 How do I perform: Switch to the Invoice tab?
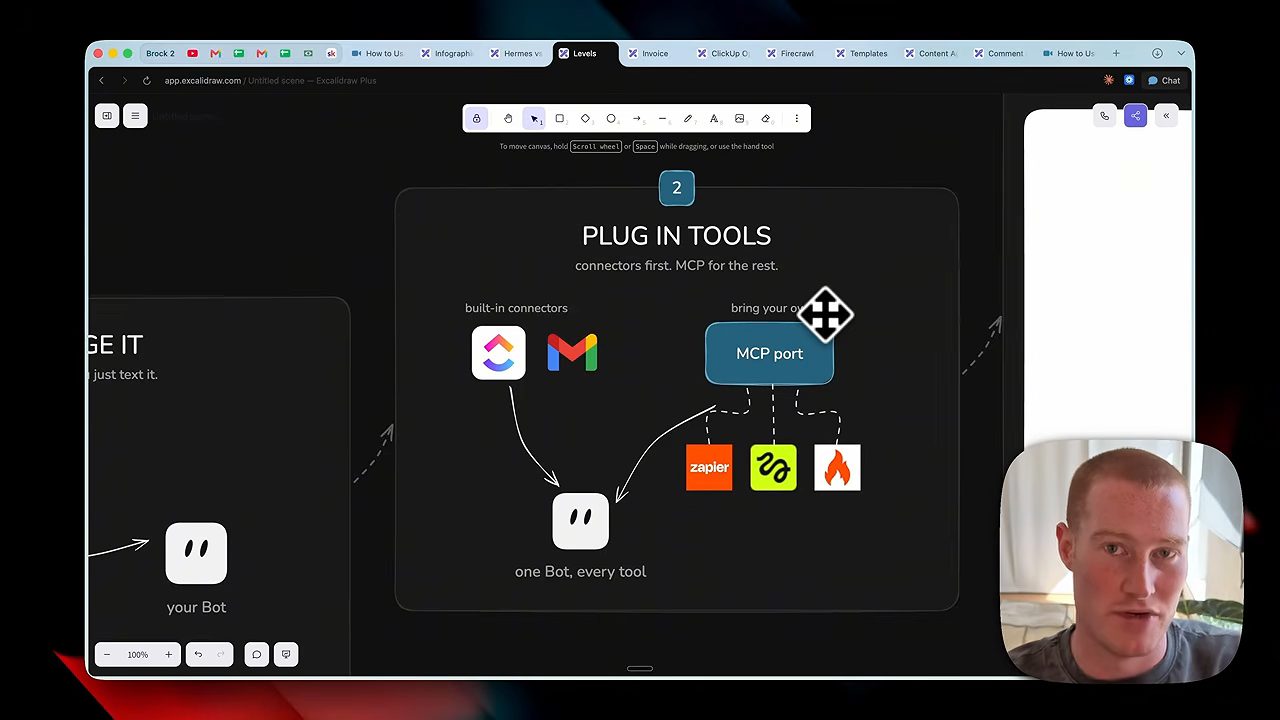click(x=649, y=53)
